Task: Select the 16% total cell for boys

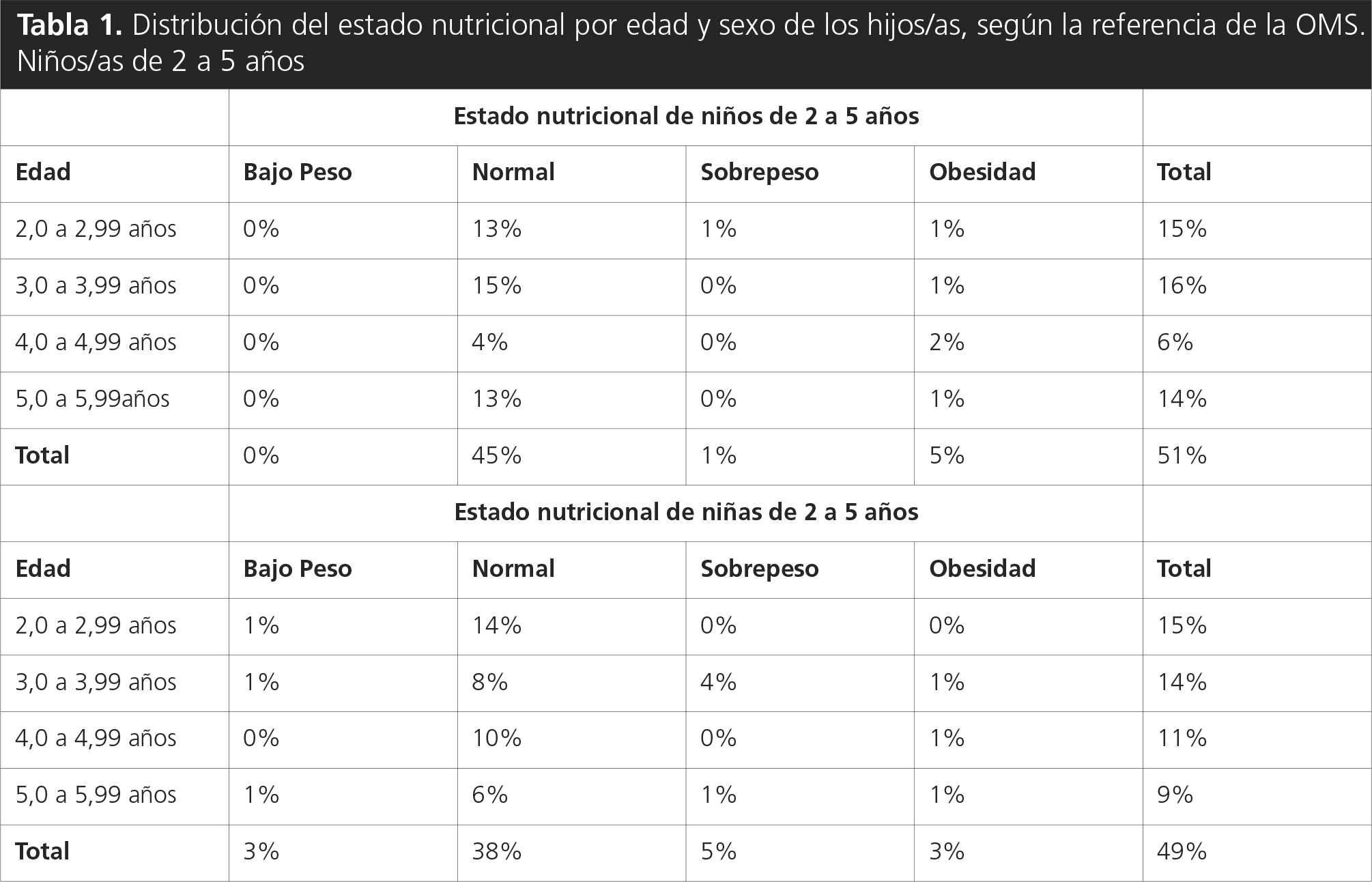Action: click(1182, 286)
